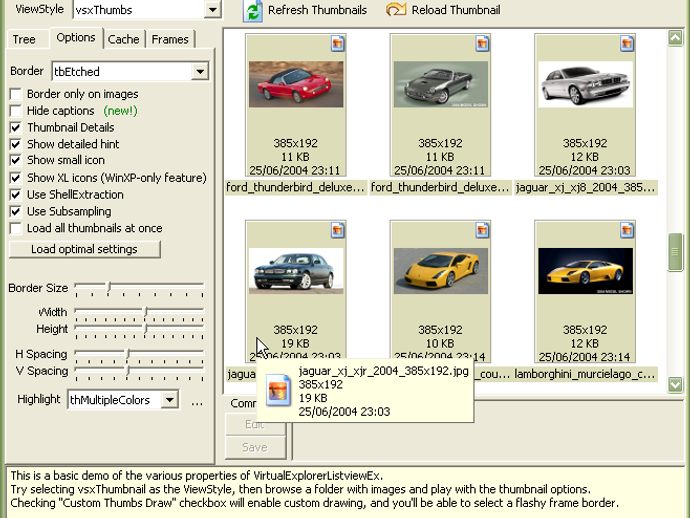The image size is (690, 518).
Task: Select the red Ford Thunderbird thumbnail image
Action: click(x=296, y=84)
